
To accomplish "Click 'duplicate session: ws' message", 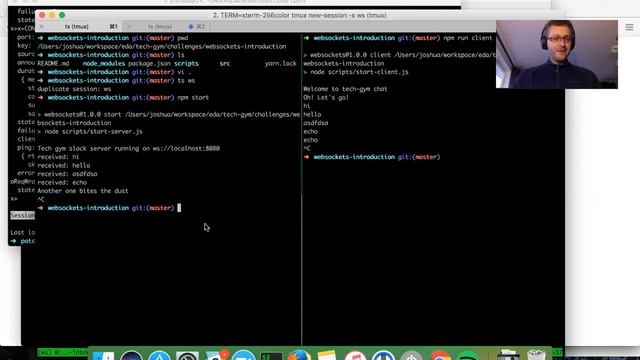I will coord(74,89).
